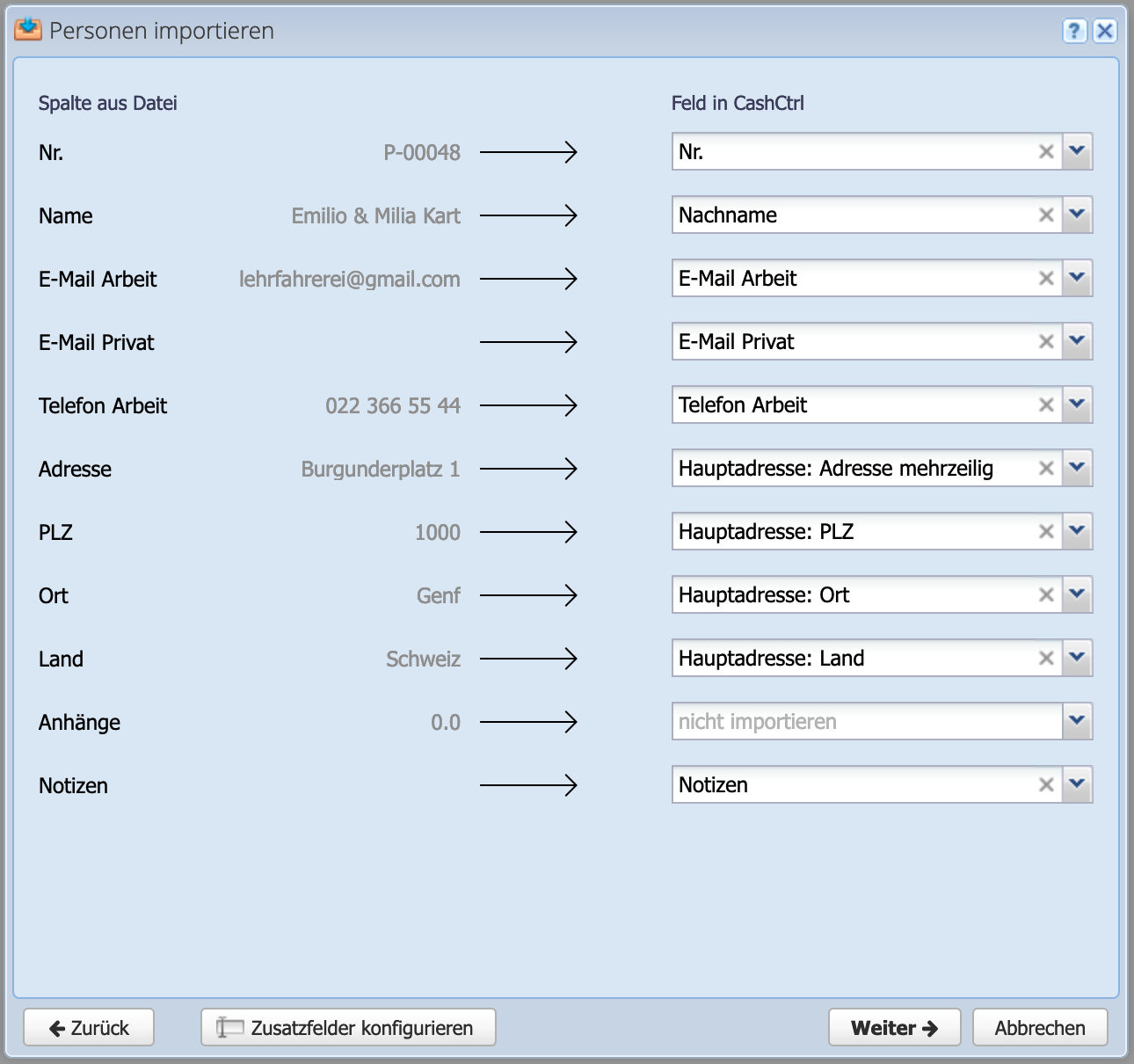This screenshot has height=1064, width=1134.
Task: Open Zusatzfelder konfigurieren
Action: [x=347, y=1026]
